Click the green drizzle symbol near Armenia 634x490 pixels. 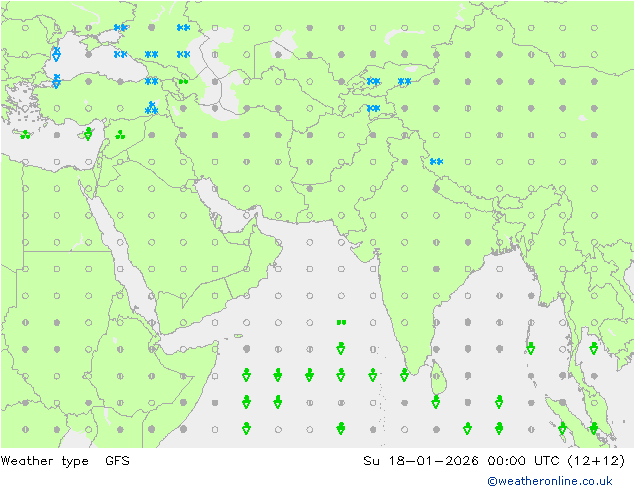click(x=184, y=82)
